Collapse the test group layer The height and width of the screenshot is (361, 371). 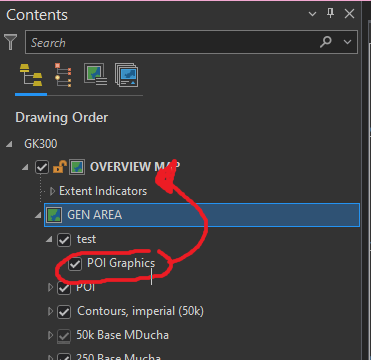50,239
